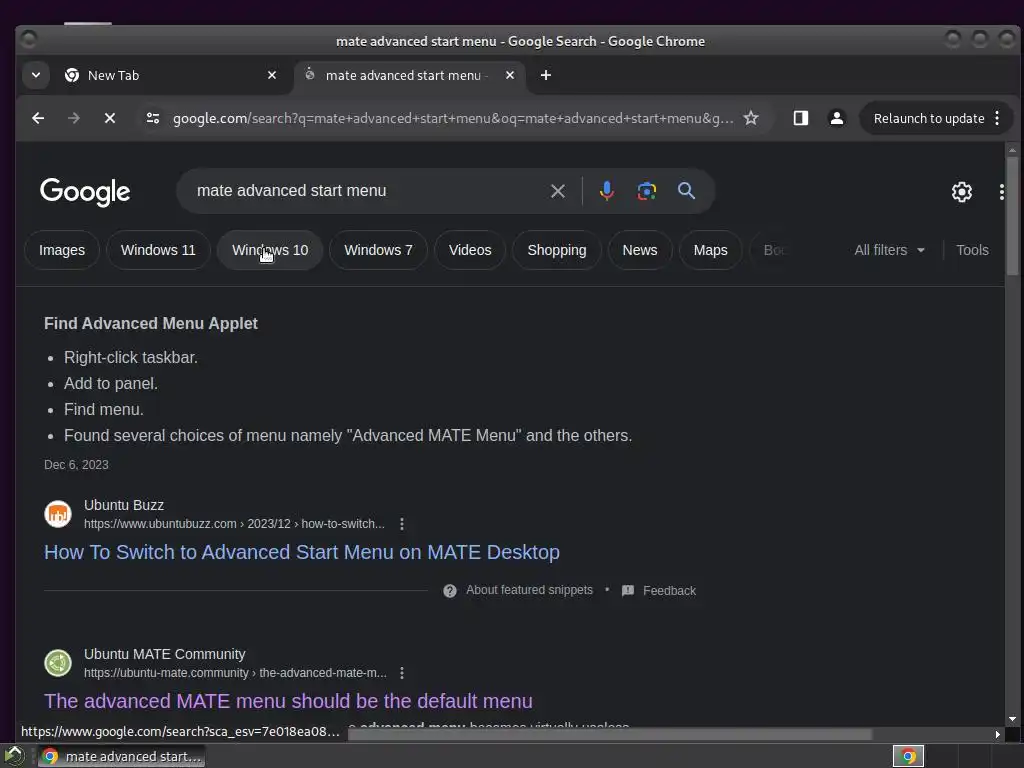
Task: Click in the Google search box
Action: (x=366, y=191)
